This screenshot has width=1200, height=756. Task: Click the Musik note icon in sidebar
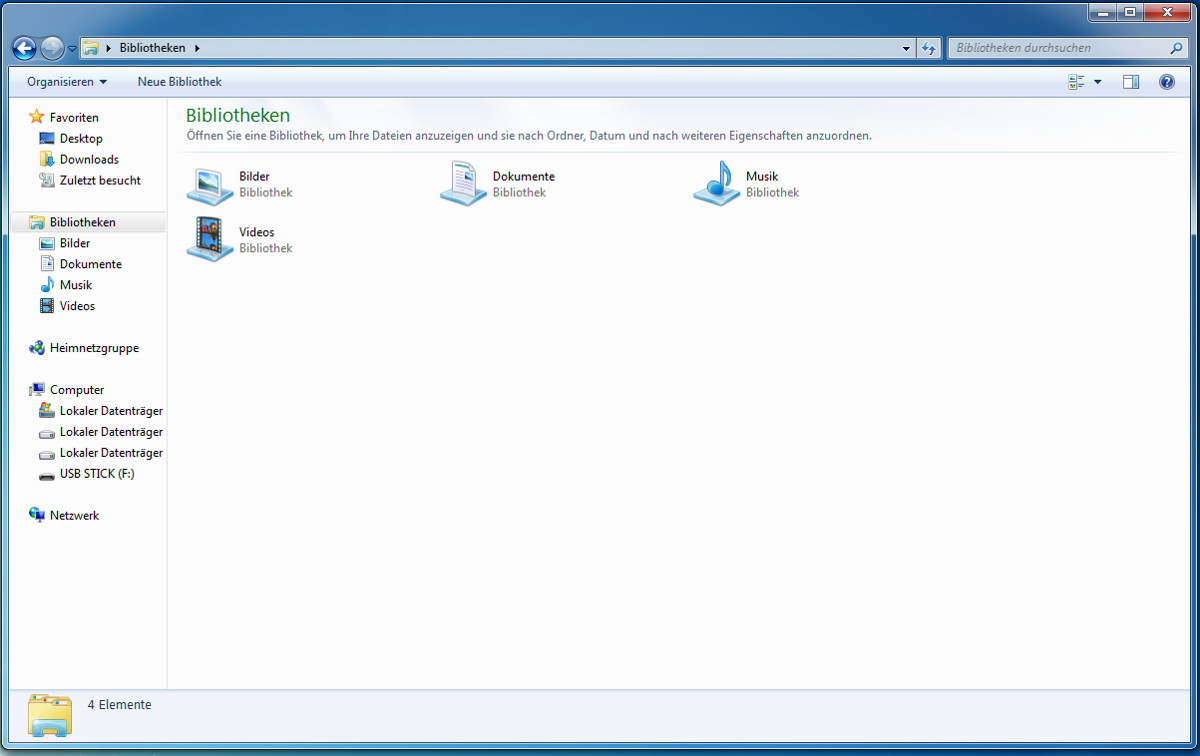(46, 285)
